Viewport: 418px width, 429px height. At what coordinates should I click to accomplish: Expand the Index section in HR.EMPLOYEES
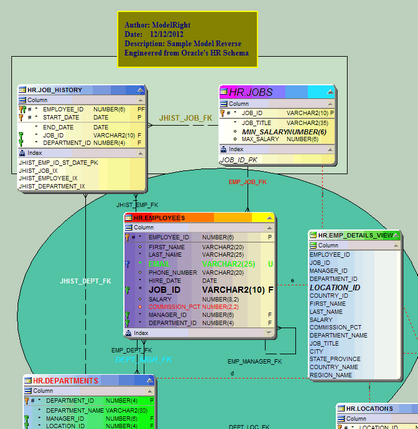[x=269, y=333]
